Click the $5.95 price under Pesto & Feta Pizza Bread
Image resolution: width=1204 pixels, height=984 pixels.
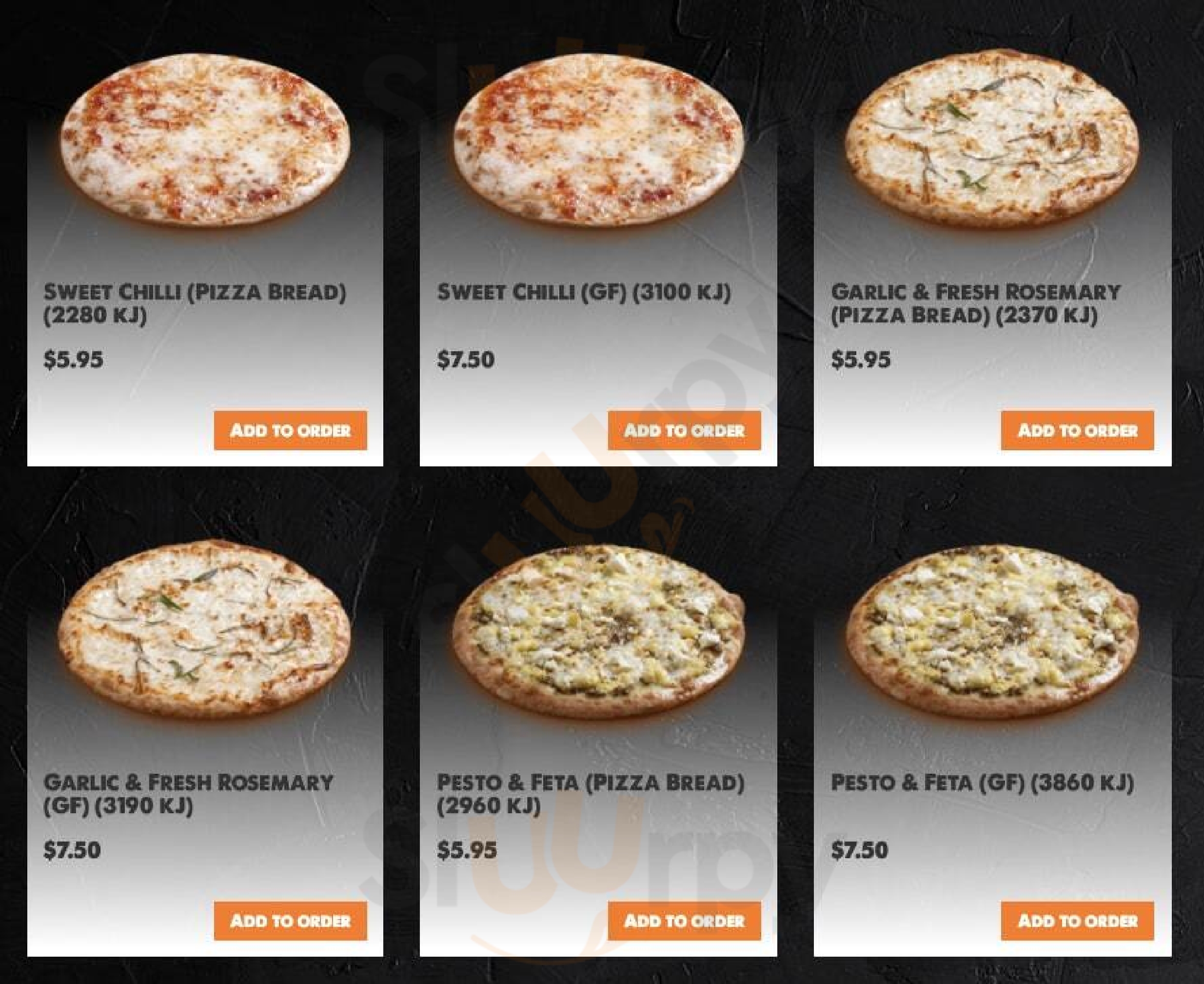[467, 850]
